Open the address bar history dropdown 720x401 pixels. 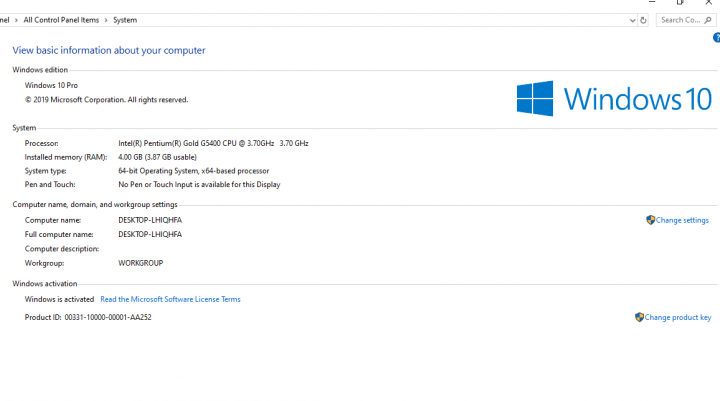tap(632, 20)
